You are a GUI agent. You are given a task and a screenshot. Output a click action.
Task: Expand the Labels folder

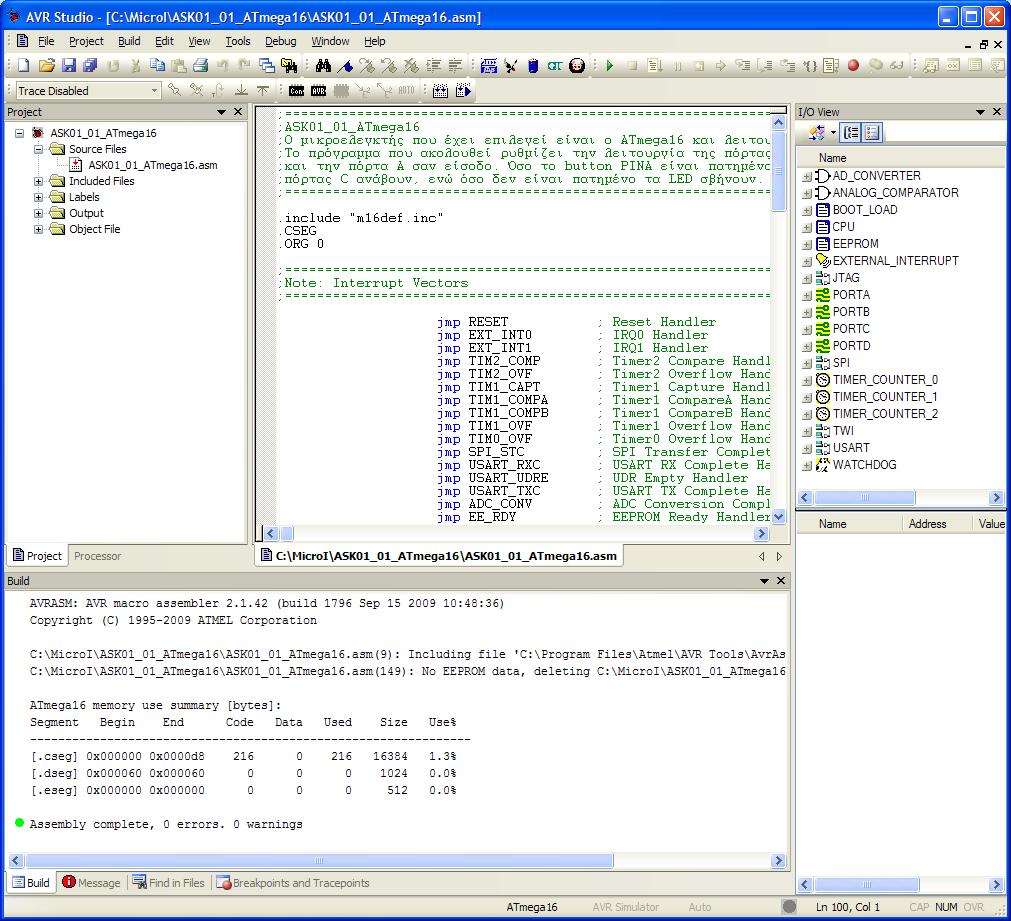point(39,197)
